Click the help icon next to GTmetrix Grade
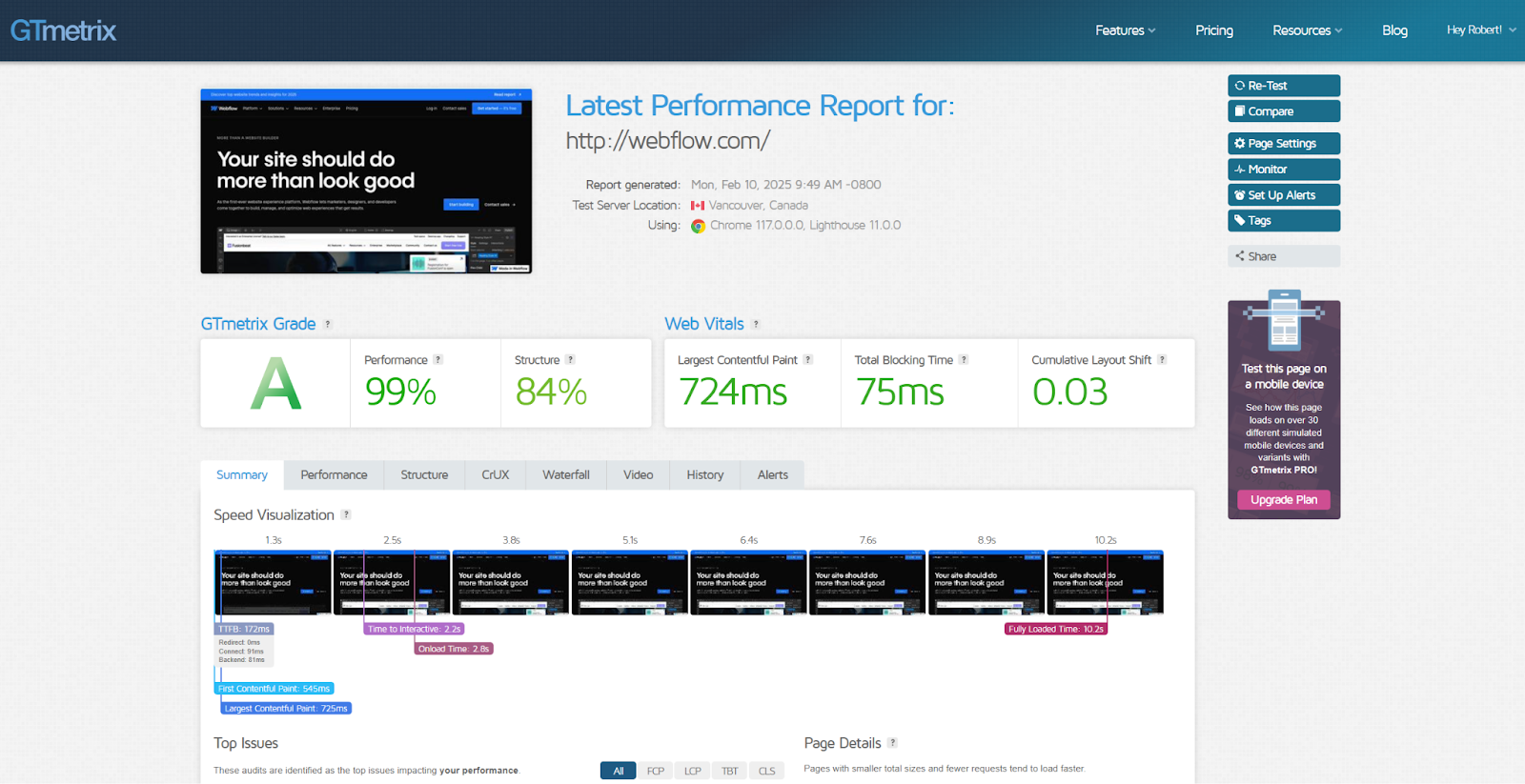 coord(328,324)
